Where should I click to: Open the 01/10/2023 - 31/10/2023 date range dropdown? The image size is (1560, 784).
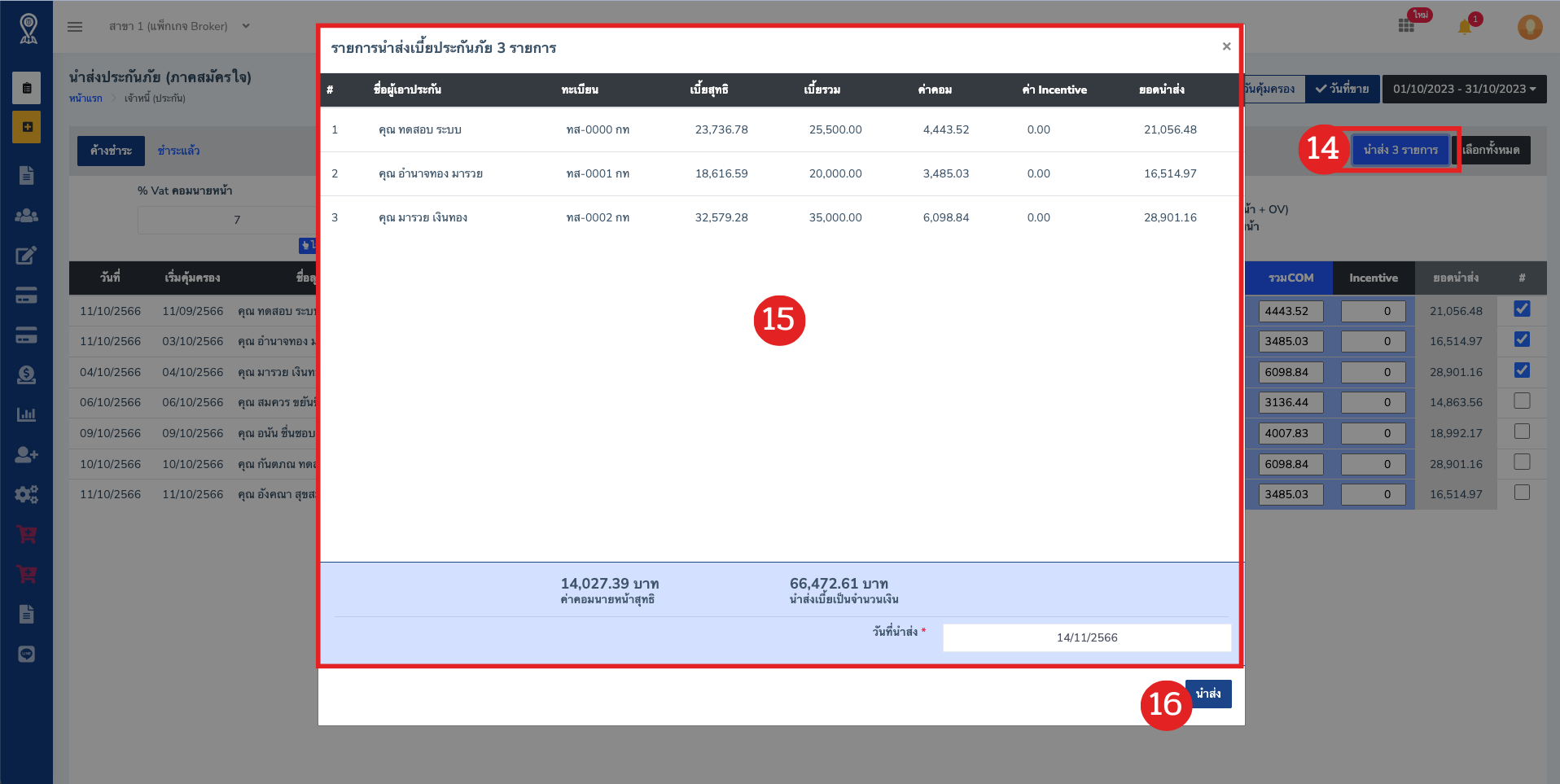pyautogui.click(x=1464, y=89)
